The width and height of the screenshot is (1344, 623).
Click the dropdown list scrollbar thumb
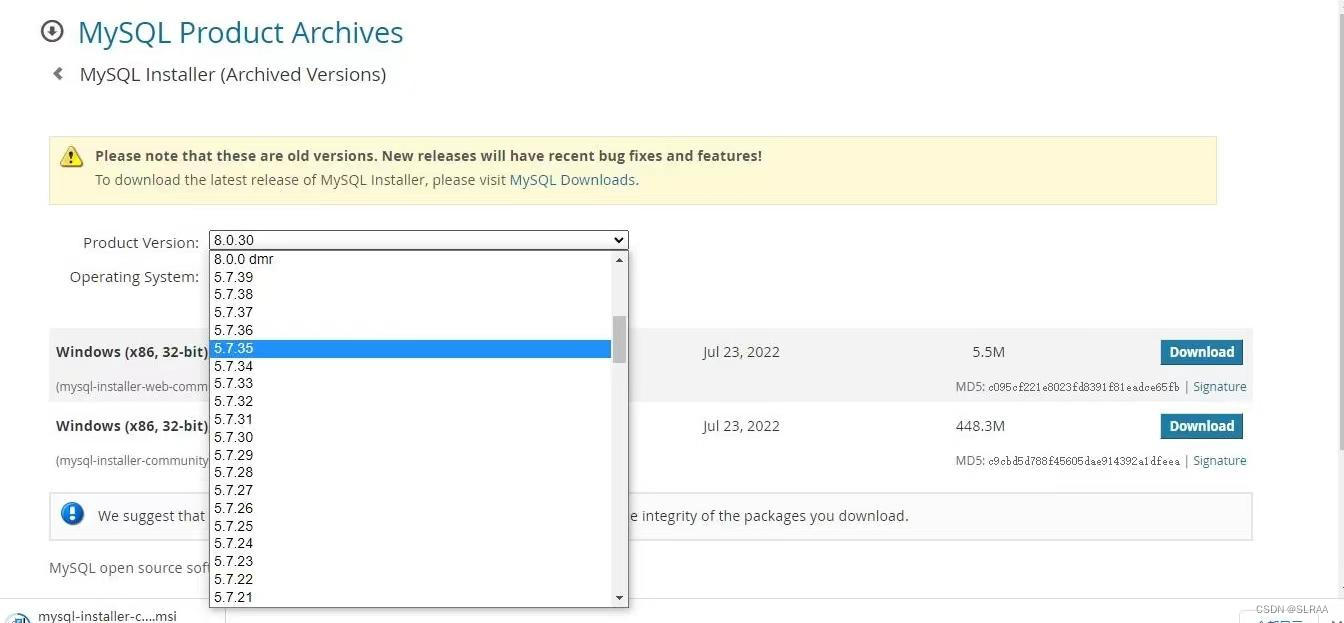point(619,340)
